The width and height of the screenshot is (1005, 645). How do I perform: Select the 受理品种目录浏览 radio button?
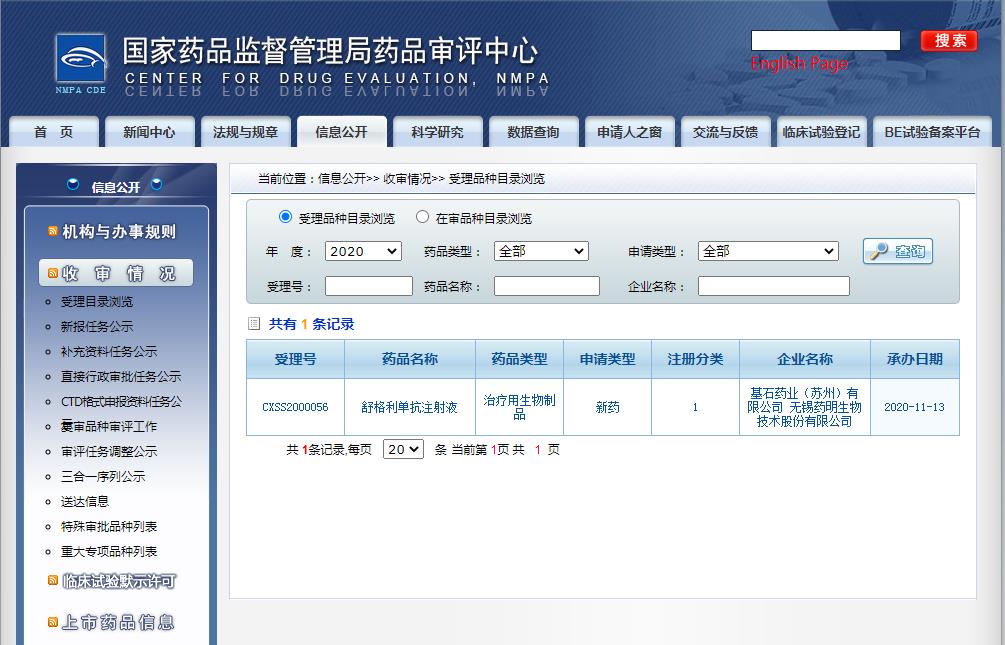click(285, 217)
